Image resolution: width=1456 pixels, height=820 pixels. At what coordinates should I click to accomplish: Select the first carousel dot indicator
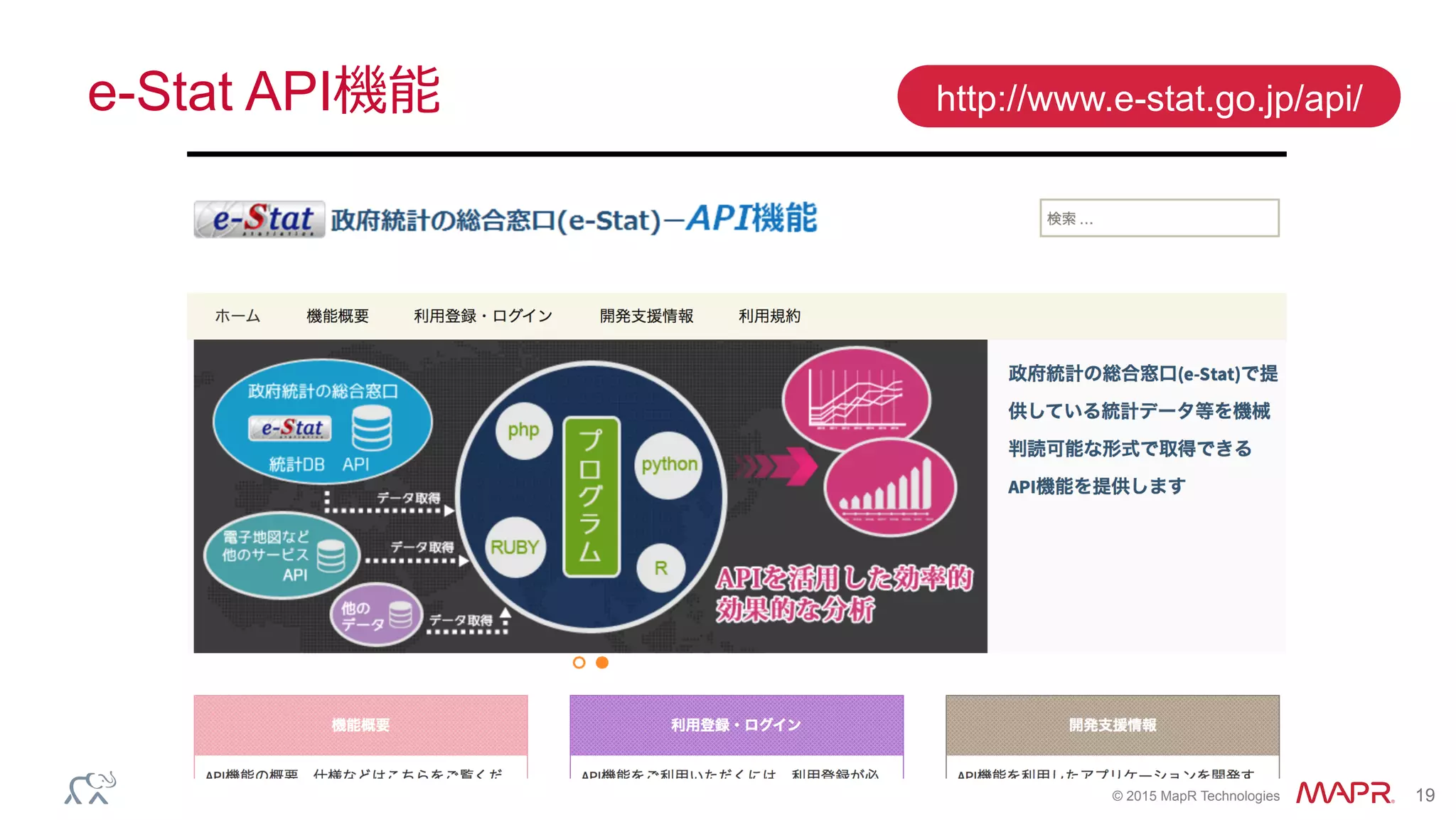[x=579, y=663]
